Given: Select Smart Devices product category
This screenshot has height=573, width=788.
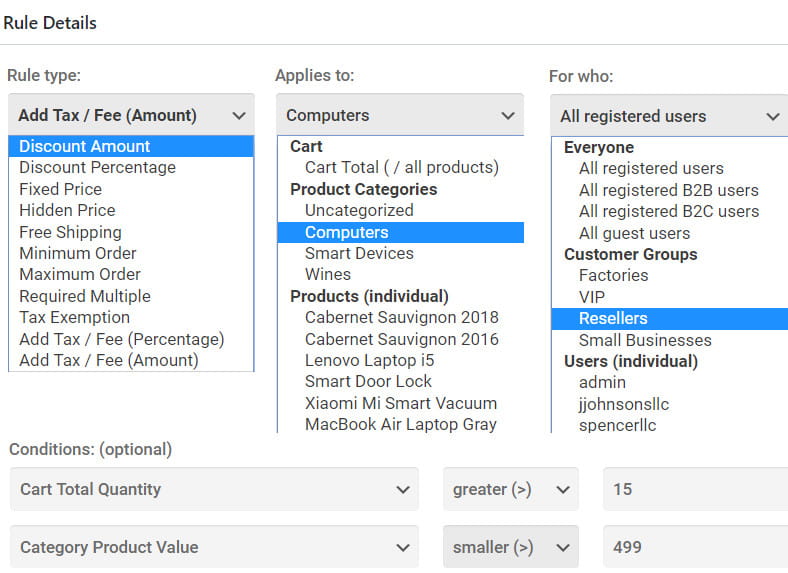Looking at the screenshot, I should pyautogui.click(x=359, y=253).
